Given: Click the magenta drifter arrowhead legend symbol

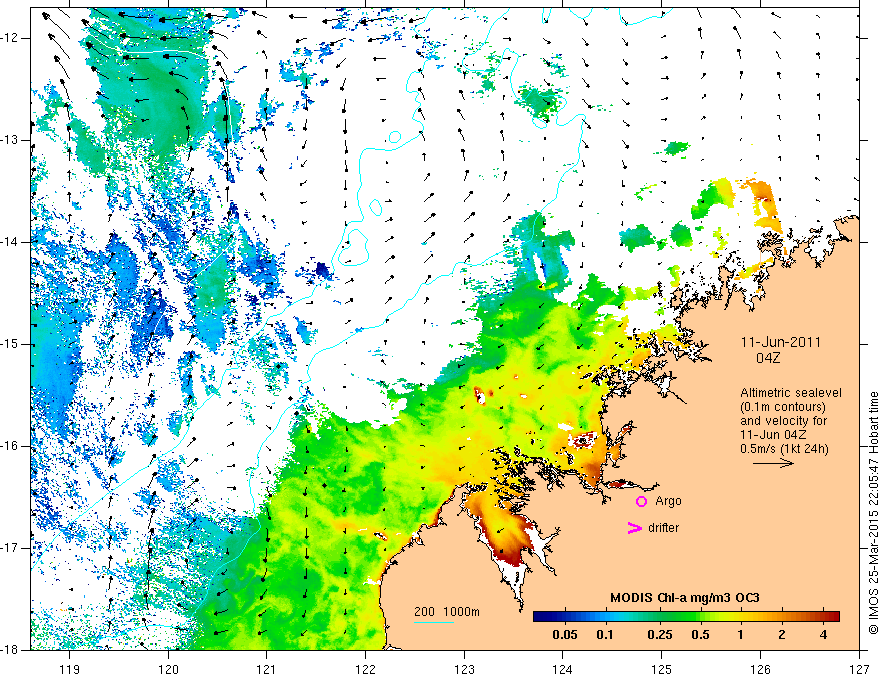Looking at the screenshot, I should coord(635,528).
